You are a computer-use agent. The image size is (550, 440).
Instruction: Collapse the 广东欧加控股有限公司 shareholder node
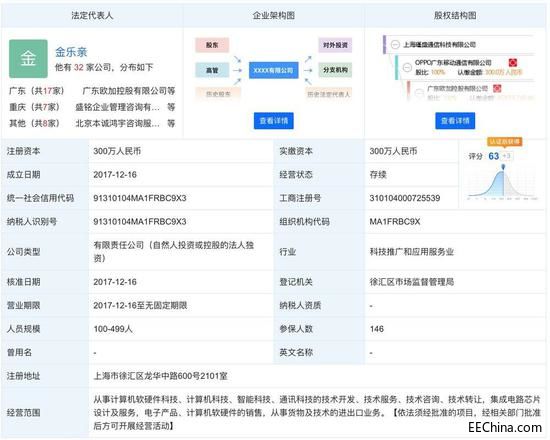coord(419,93)
